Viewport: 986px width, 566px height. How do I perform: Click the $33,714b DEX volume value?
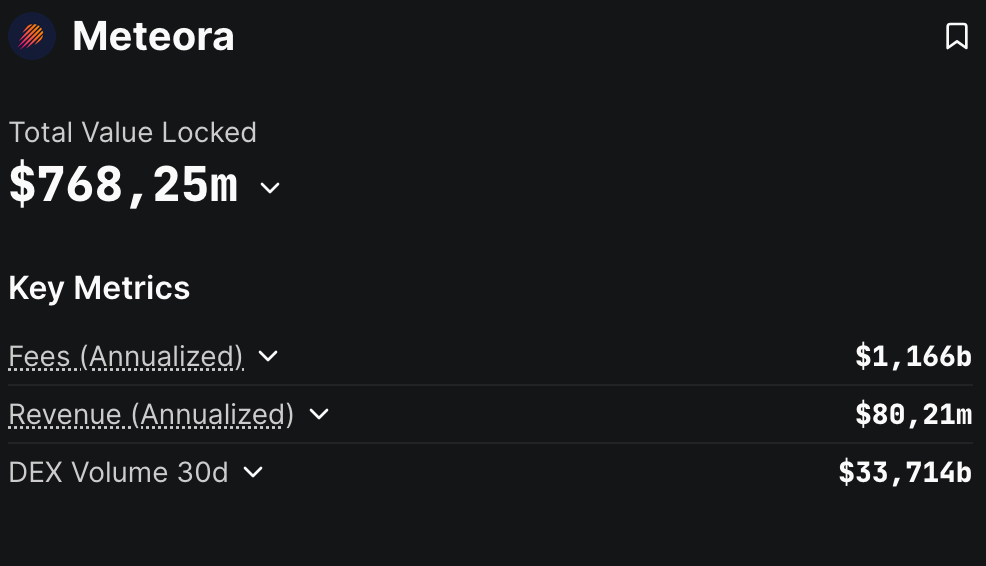click(x=905, y=472)
